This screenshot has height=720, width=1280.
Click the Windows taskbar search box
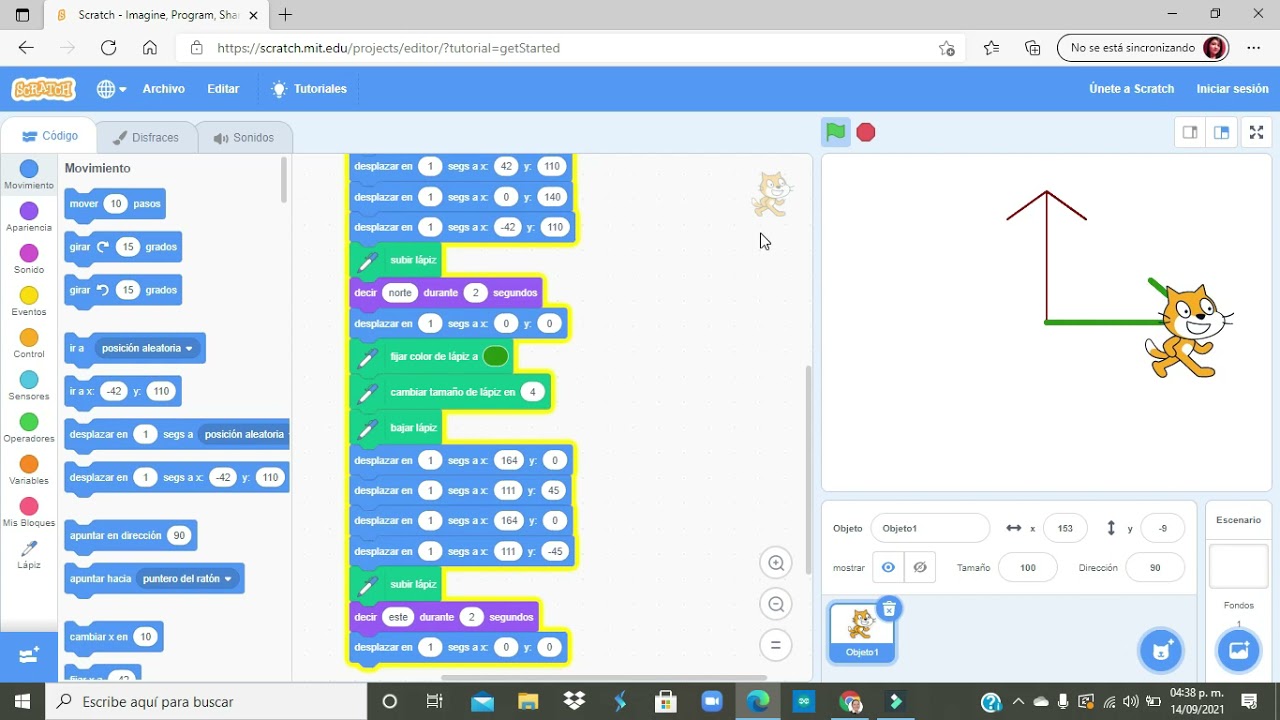(x=208, y=701)
